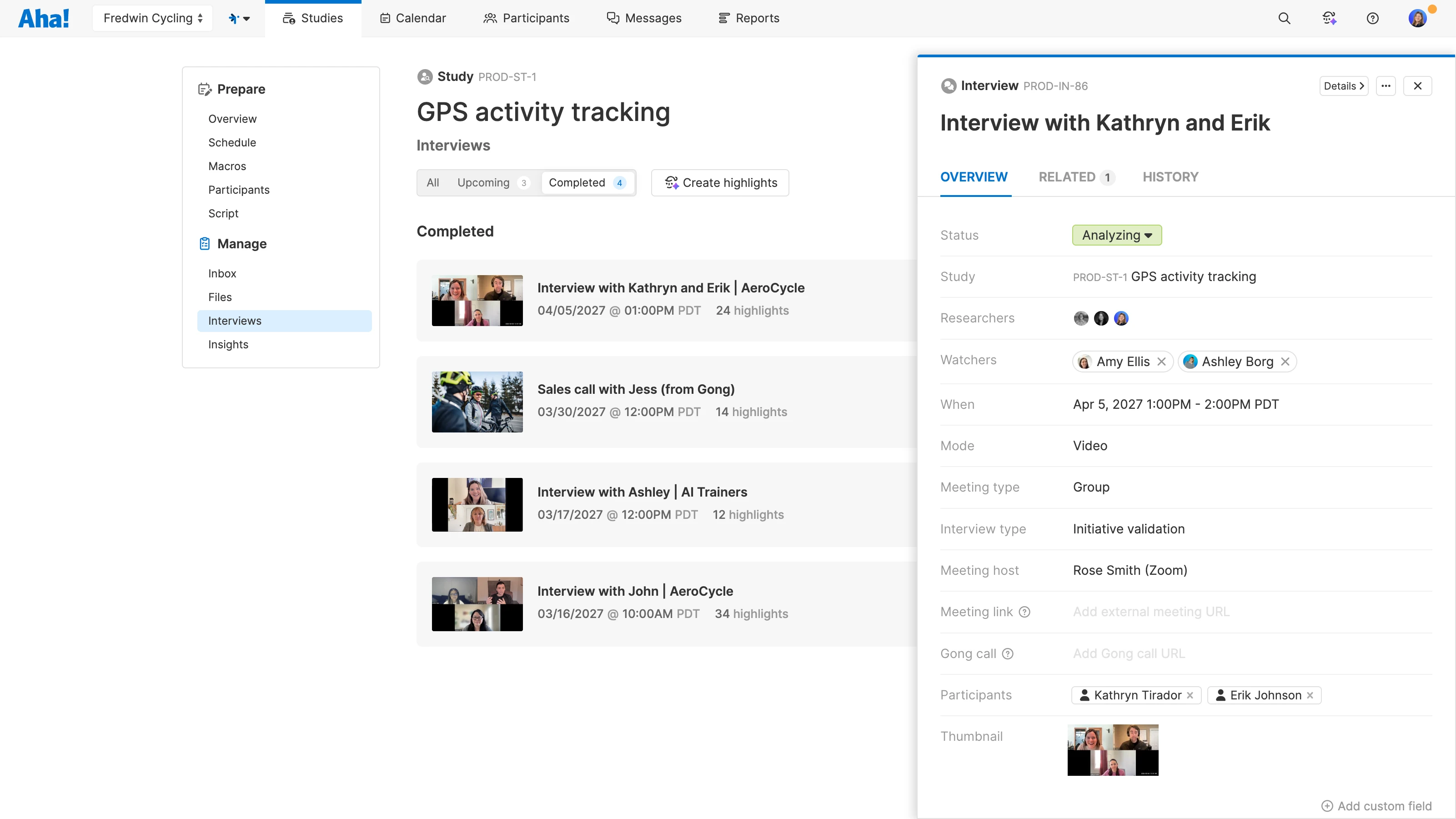The height and width of the screenshot is (819, 1456).
Task: Remove Ashley Borg from watchers
Action: click(x=1285, y=362)
